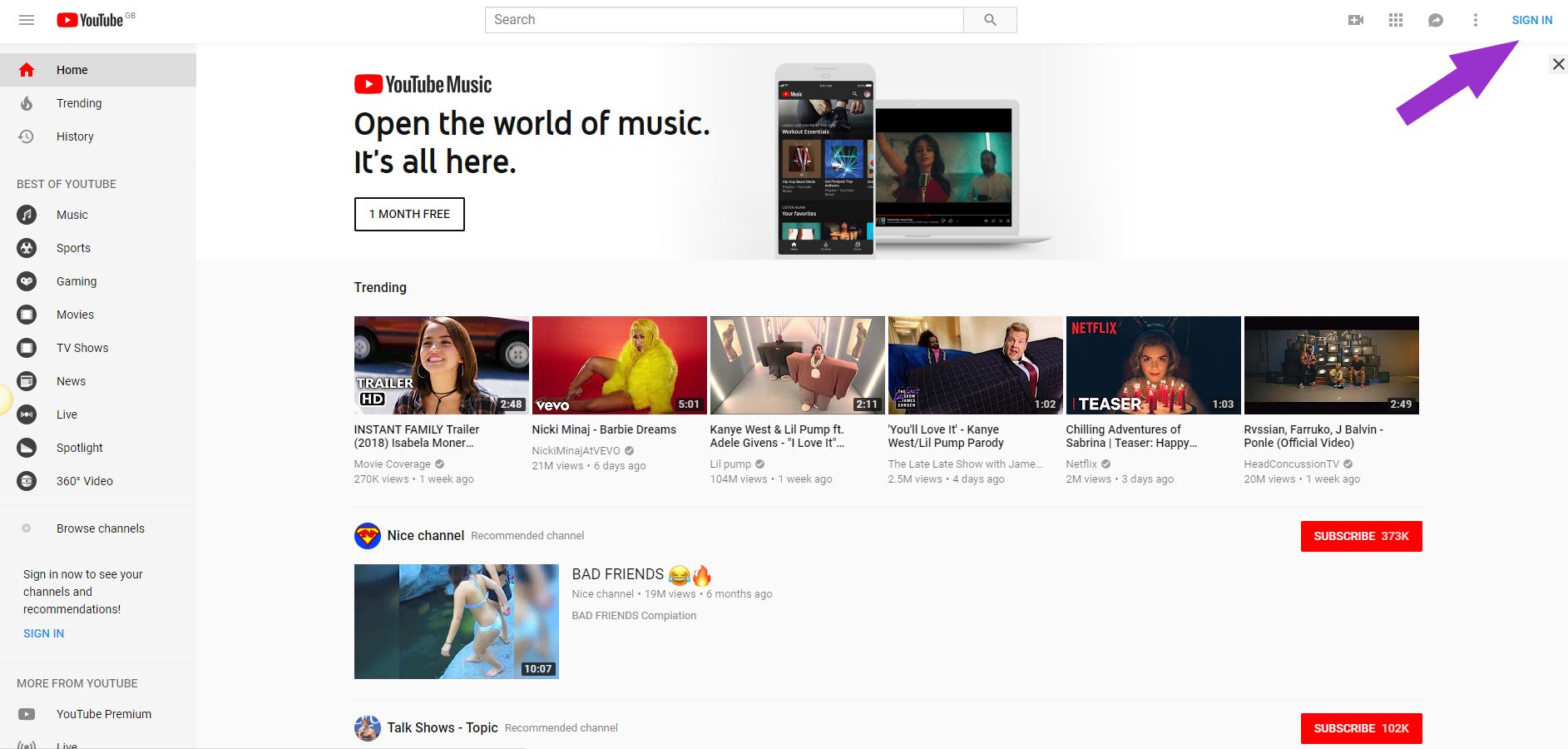Open Nicki Minaj Barbie Dreams thumbnail
This screenshot has width=1568, height=749.
click(620, 365)
